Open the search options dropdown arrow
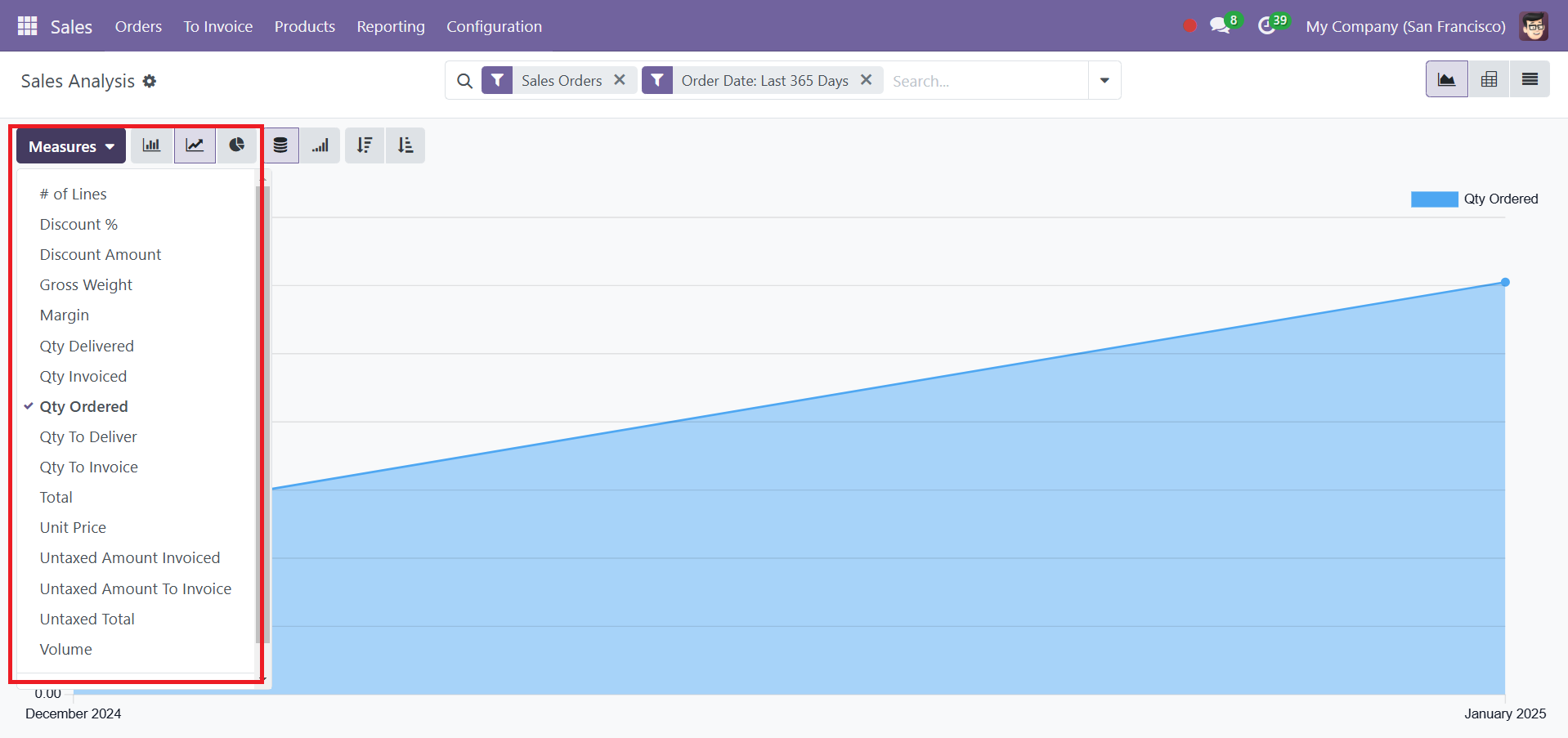The width and height of the screenshot is (1568, 738). tap(1104, 80)
